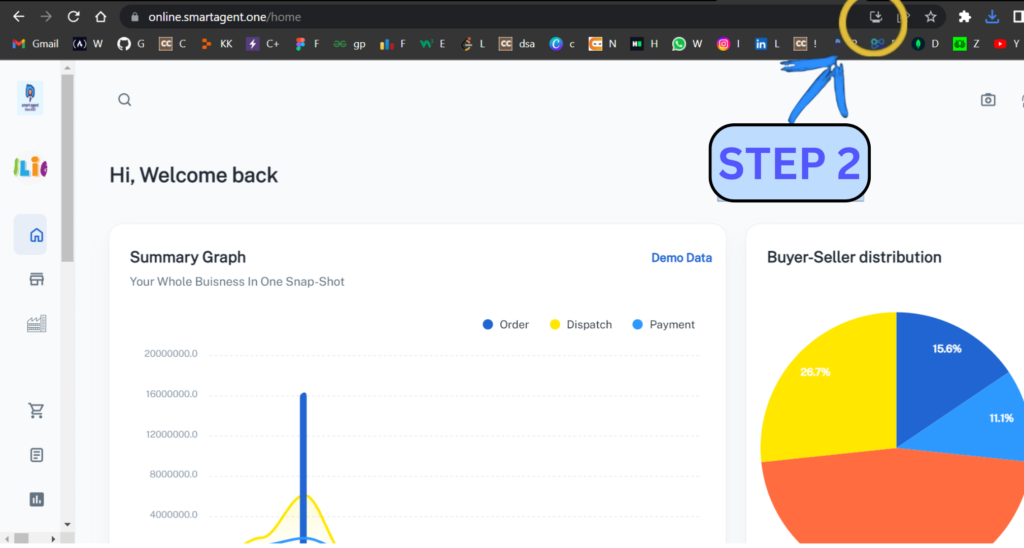Image resolution: width=1024 pixels, height=548 pixels.
Task: Click the 'Hi, Welcome back' text
Action: [x=193, y=175]
